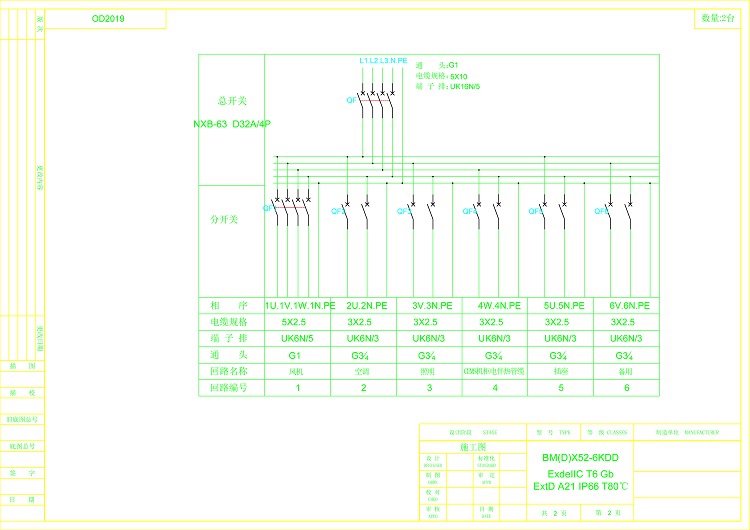Select the "相 序" row header
This screenshot has width=750, height=530.
(x=229, y=306)
